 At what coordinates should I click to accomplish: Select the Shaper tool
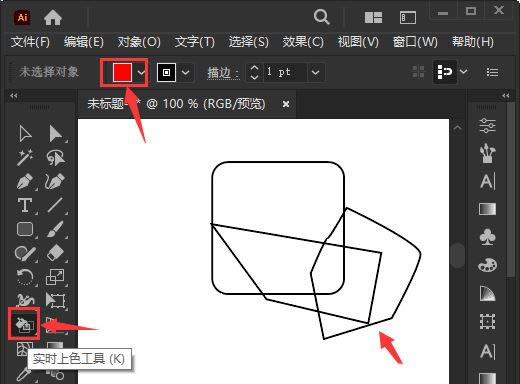coord(25,253)
